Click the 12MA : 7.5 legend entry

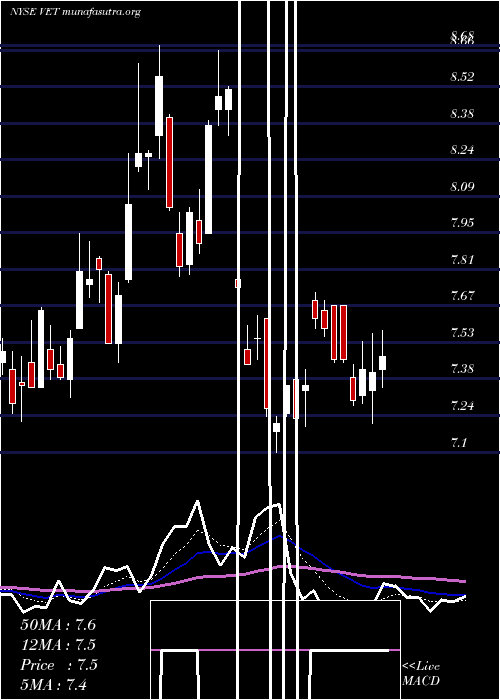(x=58, y=645)
